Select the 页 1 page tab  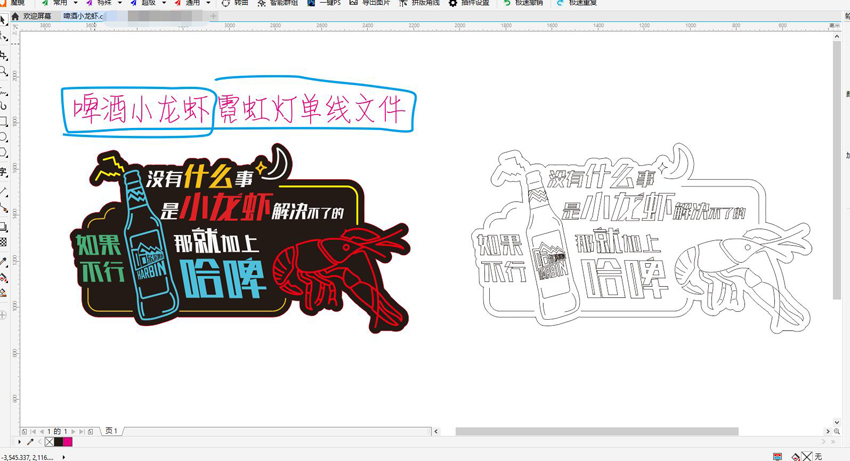[112, 431]
